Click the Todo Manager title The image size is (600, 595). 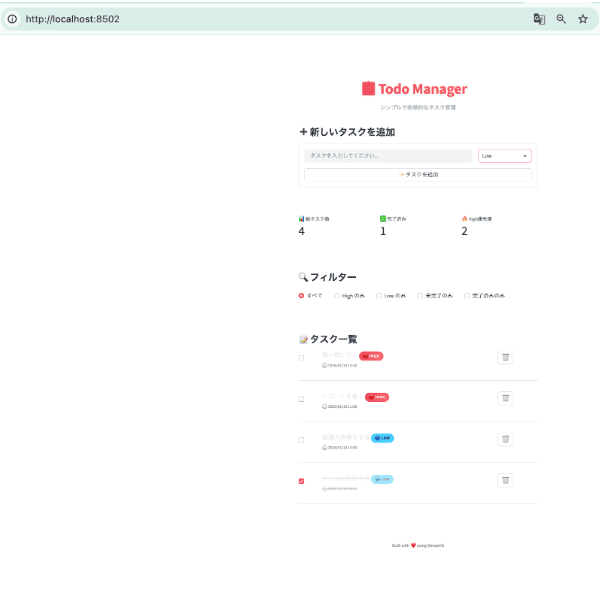point(422,89)
